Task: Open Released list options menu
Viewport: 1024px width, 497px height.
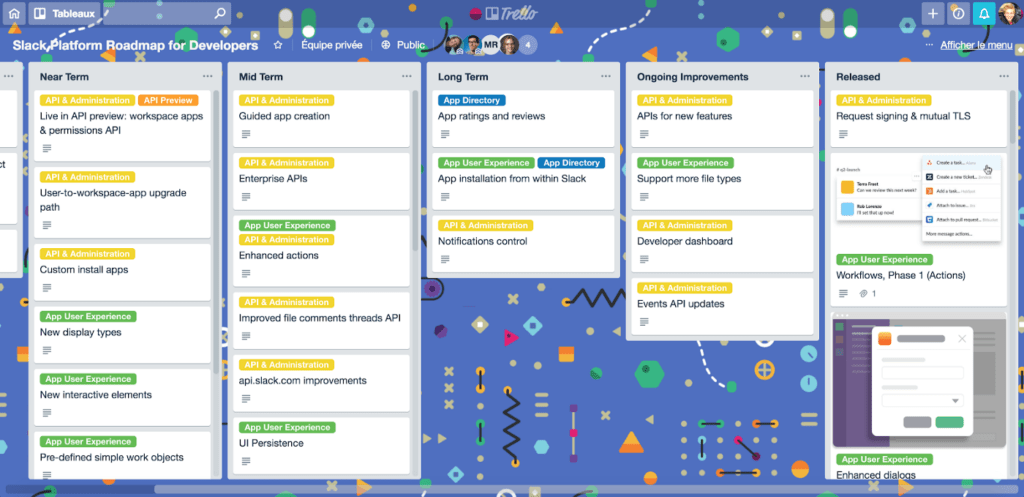Action: 1004,76
